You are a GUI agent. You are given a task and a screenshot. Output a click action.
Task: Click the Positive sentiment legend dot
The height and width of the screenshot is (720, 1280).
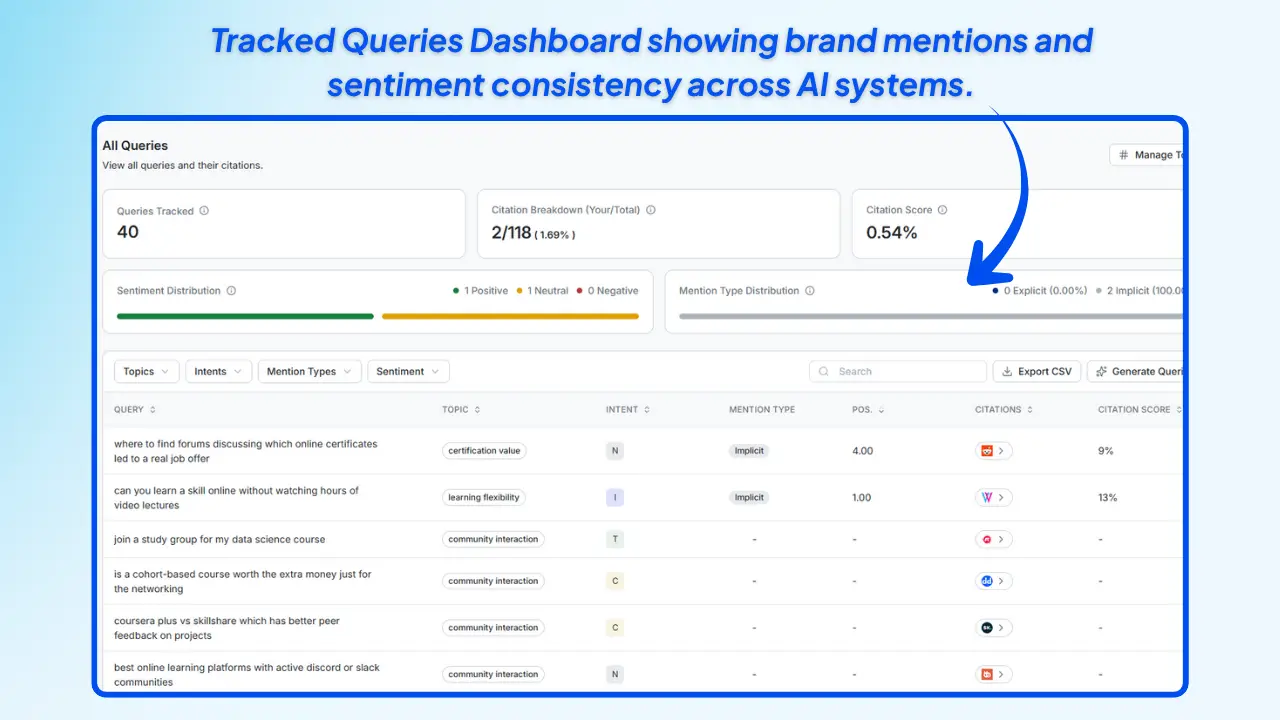click(x=456, y=290)
